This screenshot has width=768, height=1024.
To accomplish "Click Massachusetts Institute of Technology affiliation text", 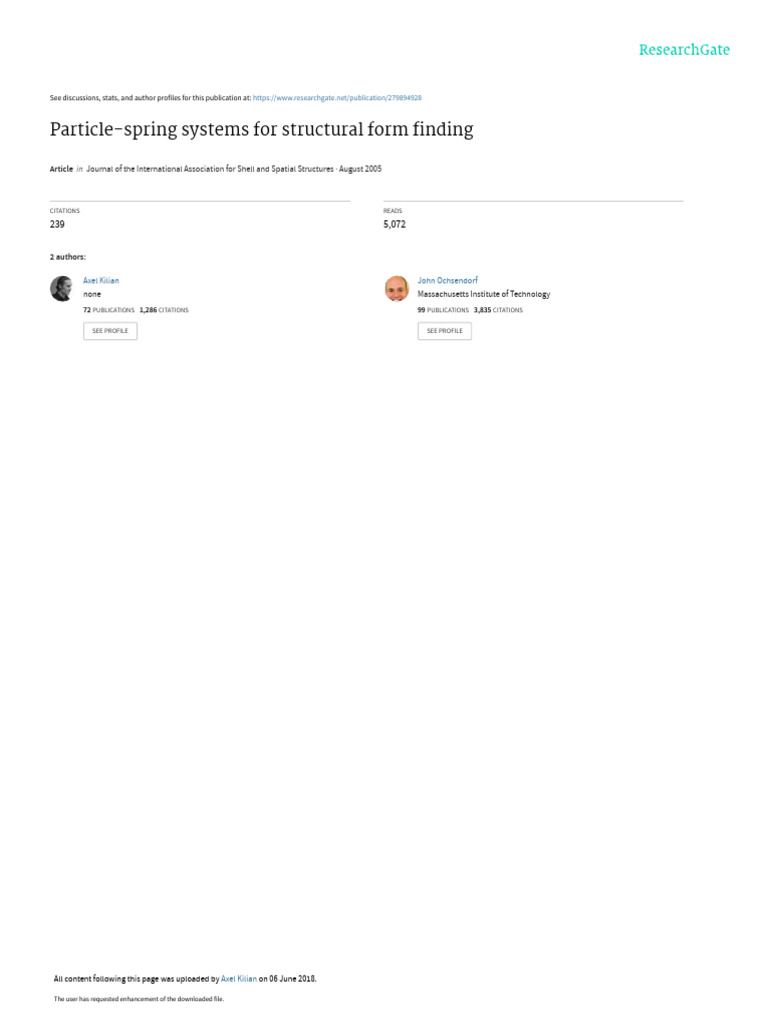I will point(483,295).
